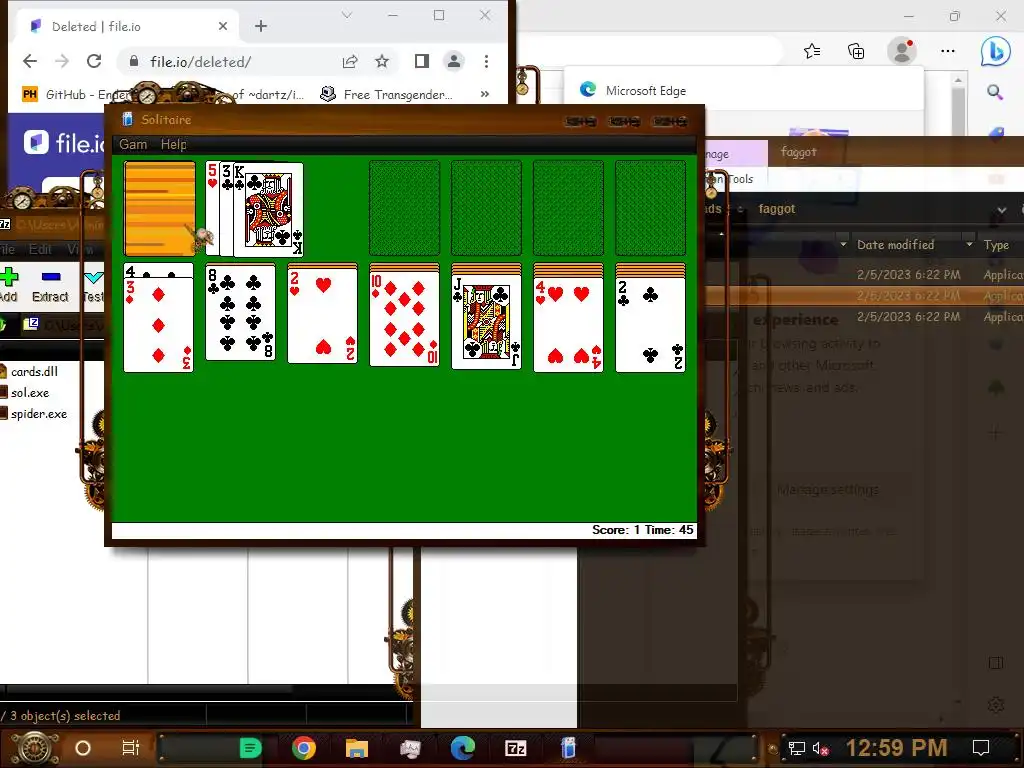The image size is (1024, 768).
Task: Open network tray icon
Action: [797, 748]
